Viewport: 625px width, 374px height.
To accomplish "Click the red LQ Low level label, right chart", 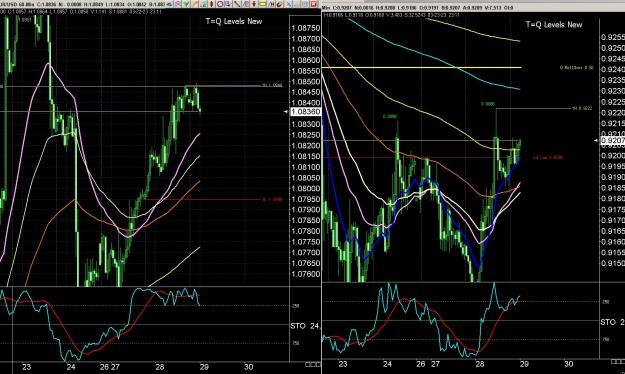I will 548,157.
